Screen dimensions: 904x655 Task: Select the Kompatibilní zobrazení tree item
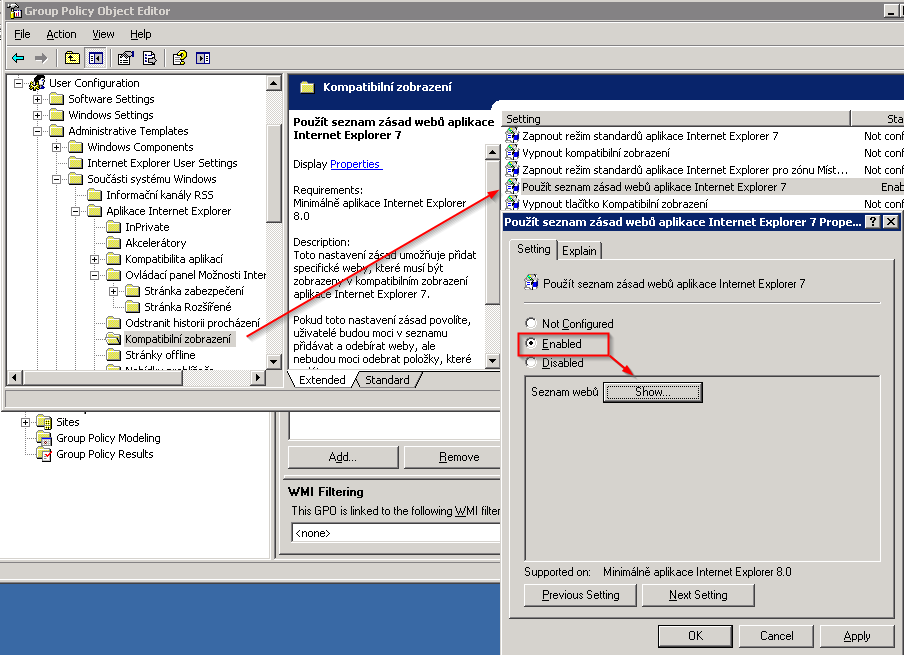[178, 339]
